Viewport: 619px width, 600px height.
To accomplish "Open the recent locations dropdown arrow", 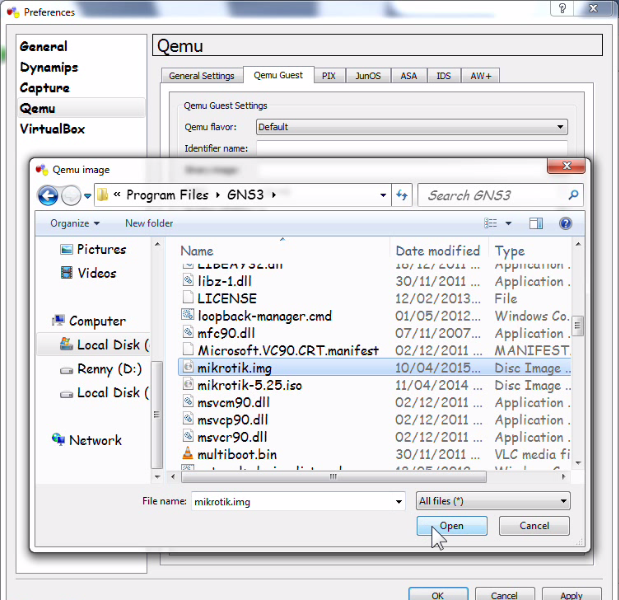I will (87, 195).
